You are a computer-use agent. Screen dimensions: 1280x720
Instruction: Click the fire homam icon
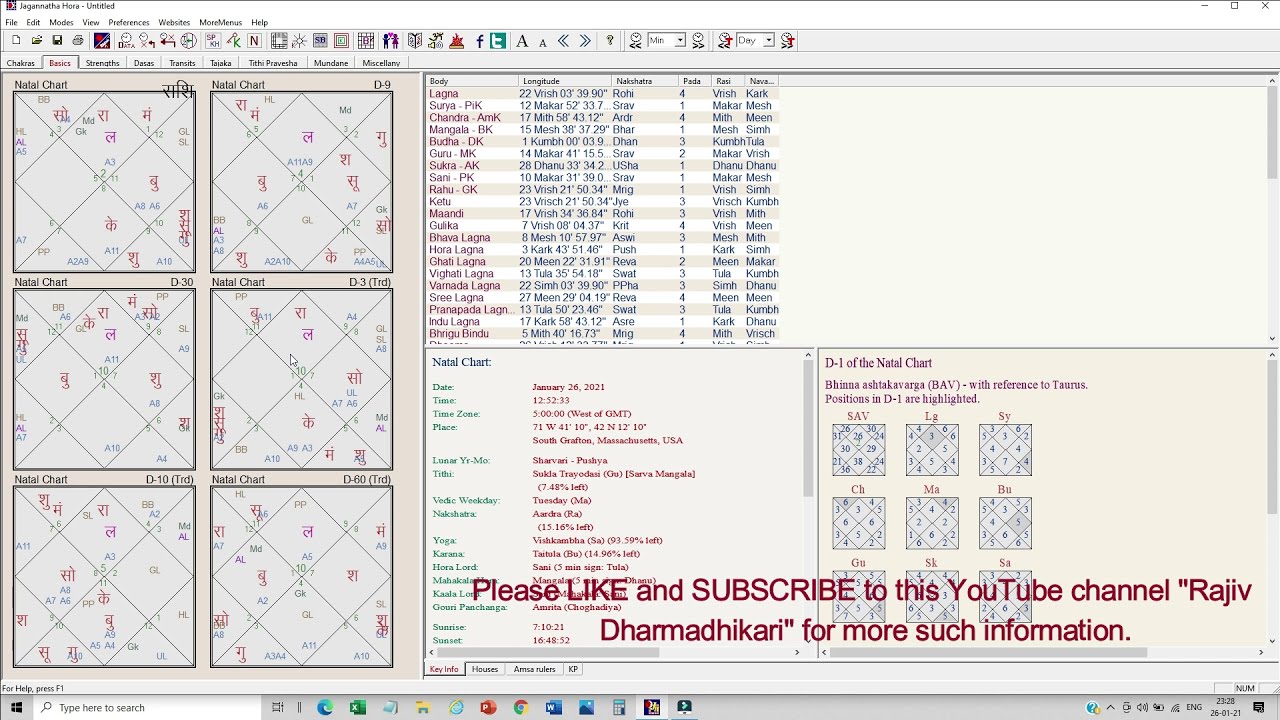457,41
